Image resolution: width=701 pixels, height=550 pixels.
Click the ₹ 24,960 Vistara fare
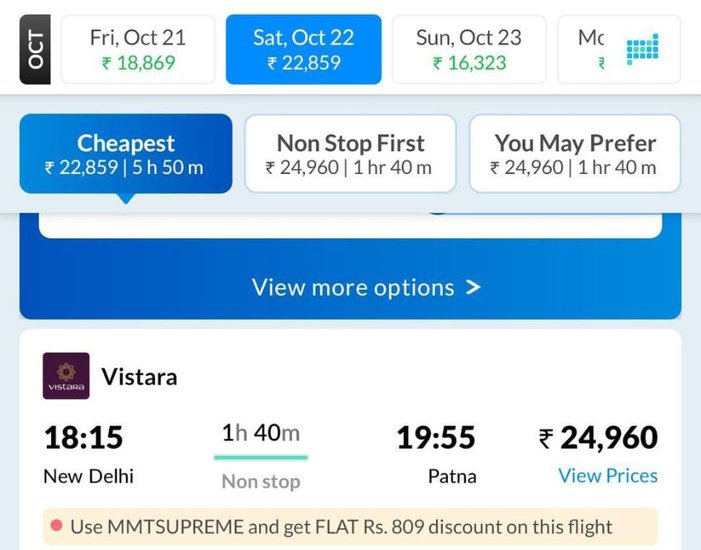click(598, 438)
